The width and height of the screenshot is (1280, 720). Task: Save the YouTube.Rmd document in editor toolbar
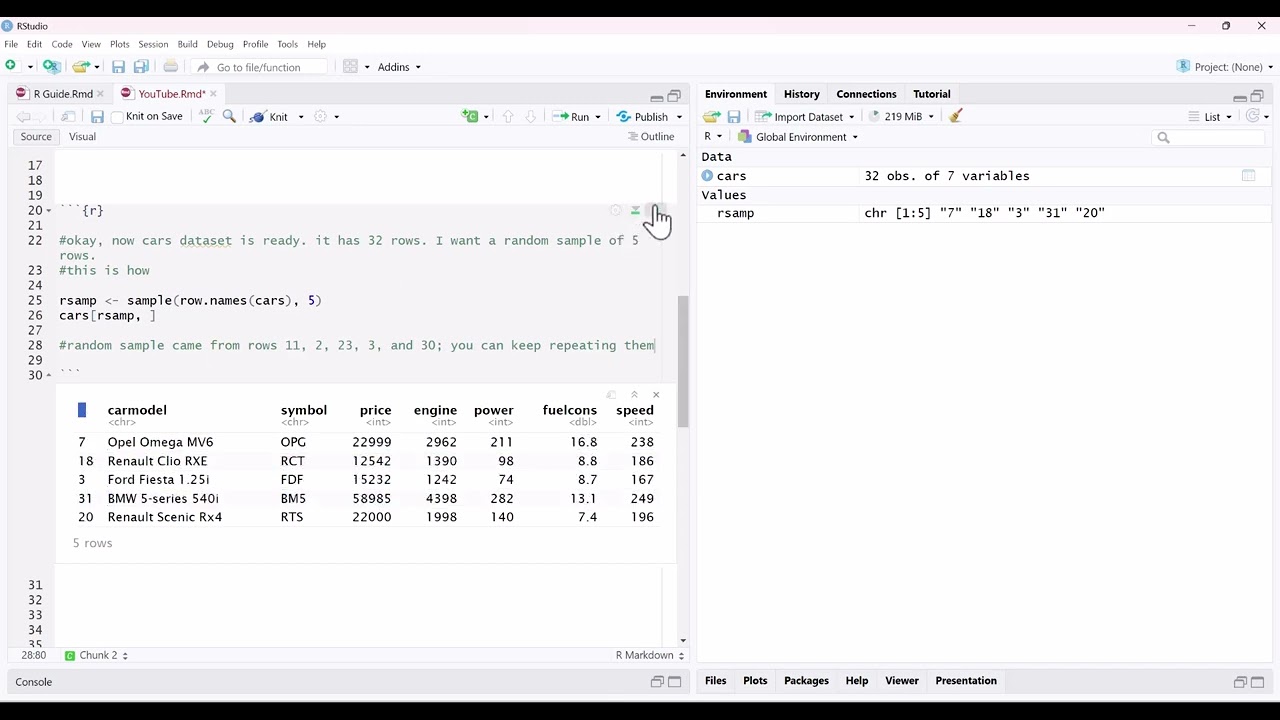click(97, 117)
